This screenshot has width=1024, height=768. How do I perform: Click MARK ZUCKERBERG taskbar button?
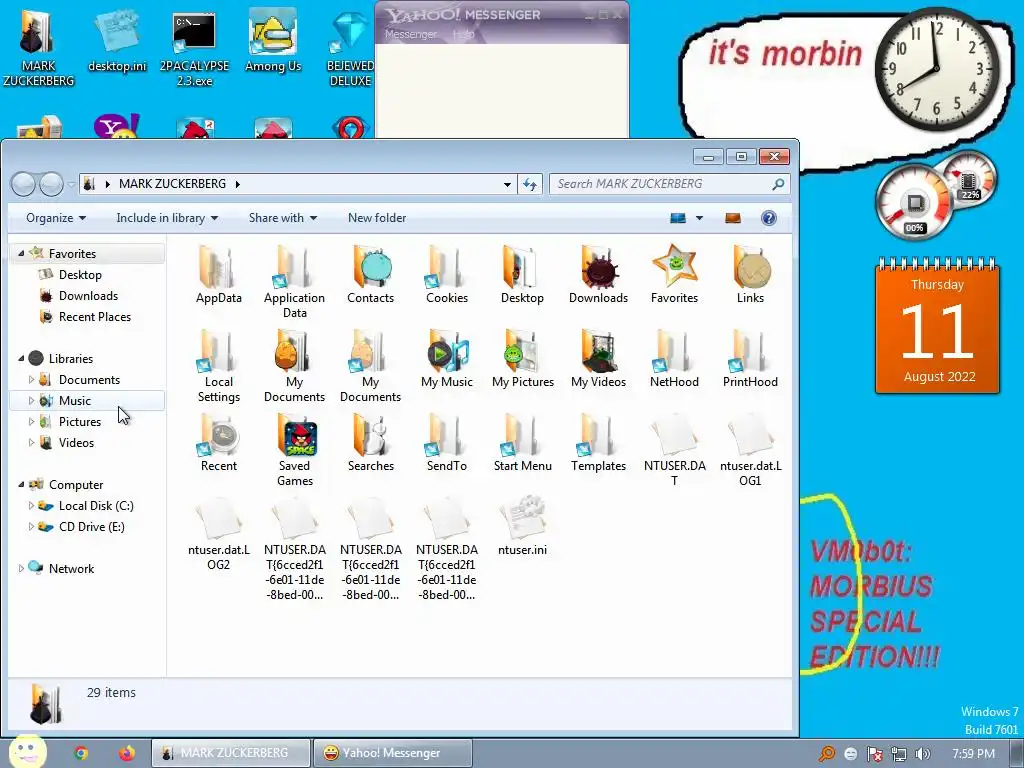pyautogui.click(x=231, y=753)
